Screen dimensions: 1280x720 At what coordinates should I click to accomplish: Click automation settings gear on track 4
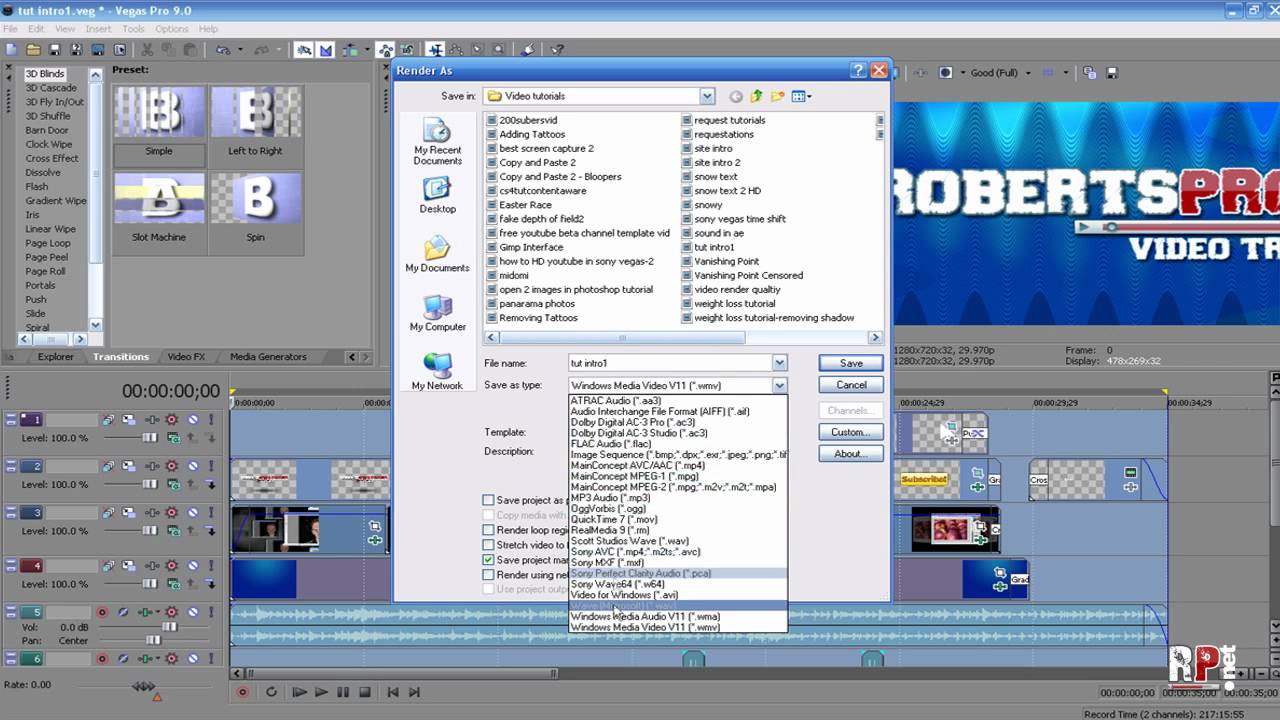[x=171, y=566]
